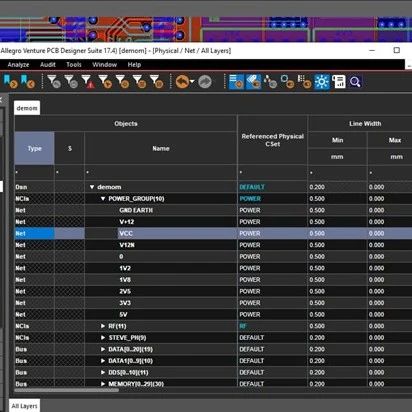
Task: Open the Analyze menu
Action: [18, 65]
